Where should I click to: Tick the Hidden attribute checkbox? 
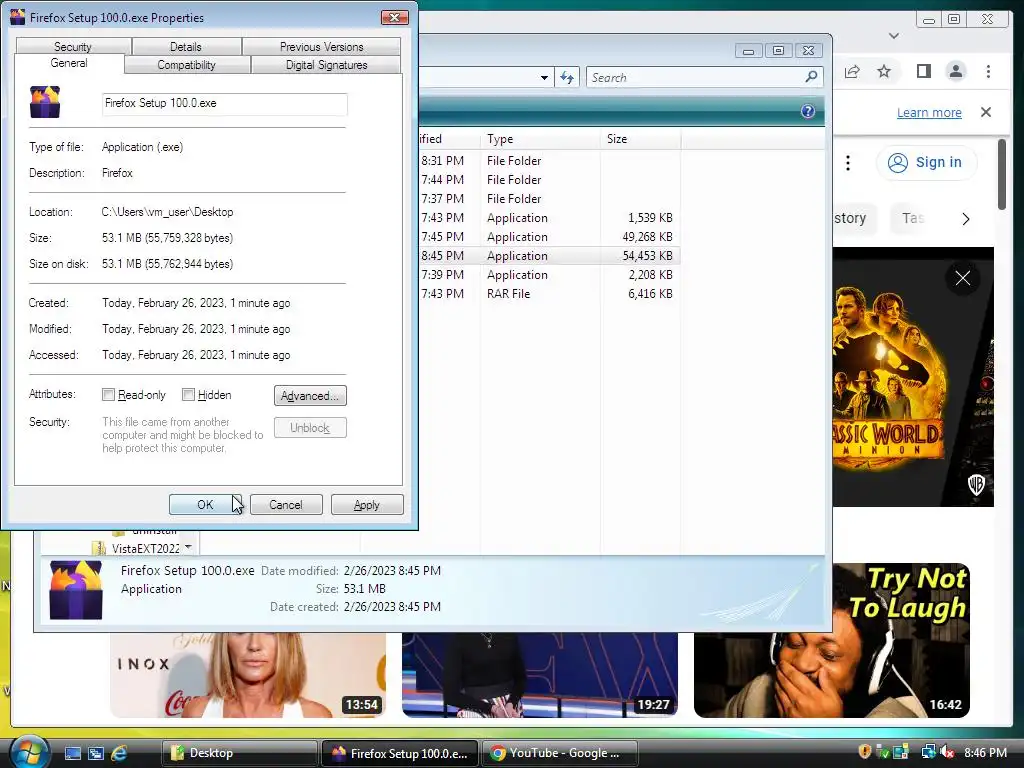coord(188,394)
